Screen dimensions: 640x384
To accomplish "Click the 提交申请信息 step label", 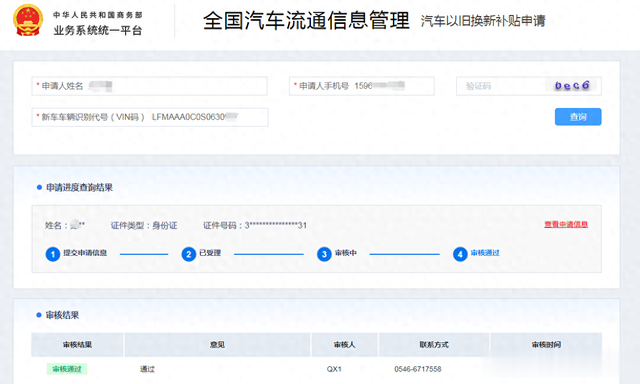I will 85,253.
